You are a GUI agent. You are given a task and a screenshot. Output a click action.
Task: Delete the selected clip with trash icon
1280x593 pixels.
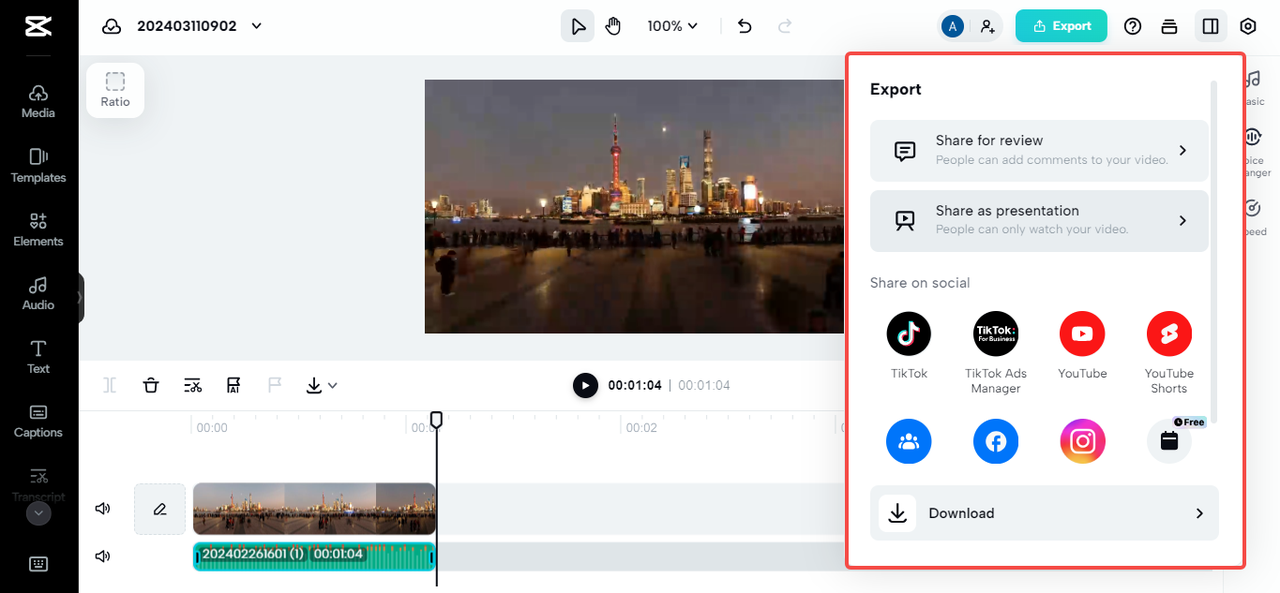pyautogui.click(x=150, y=385)
